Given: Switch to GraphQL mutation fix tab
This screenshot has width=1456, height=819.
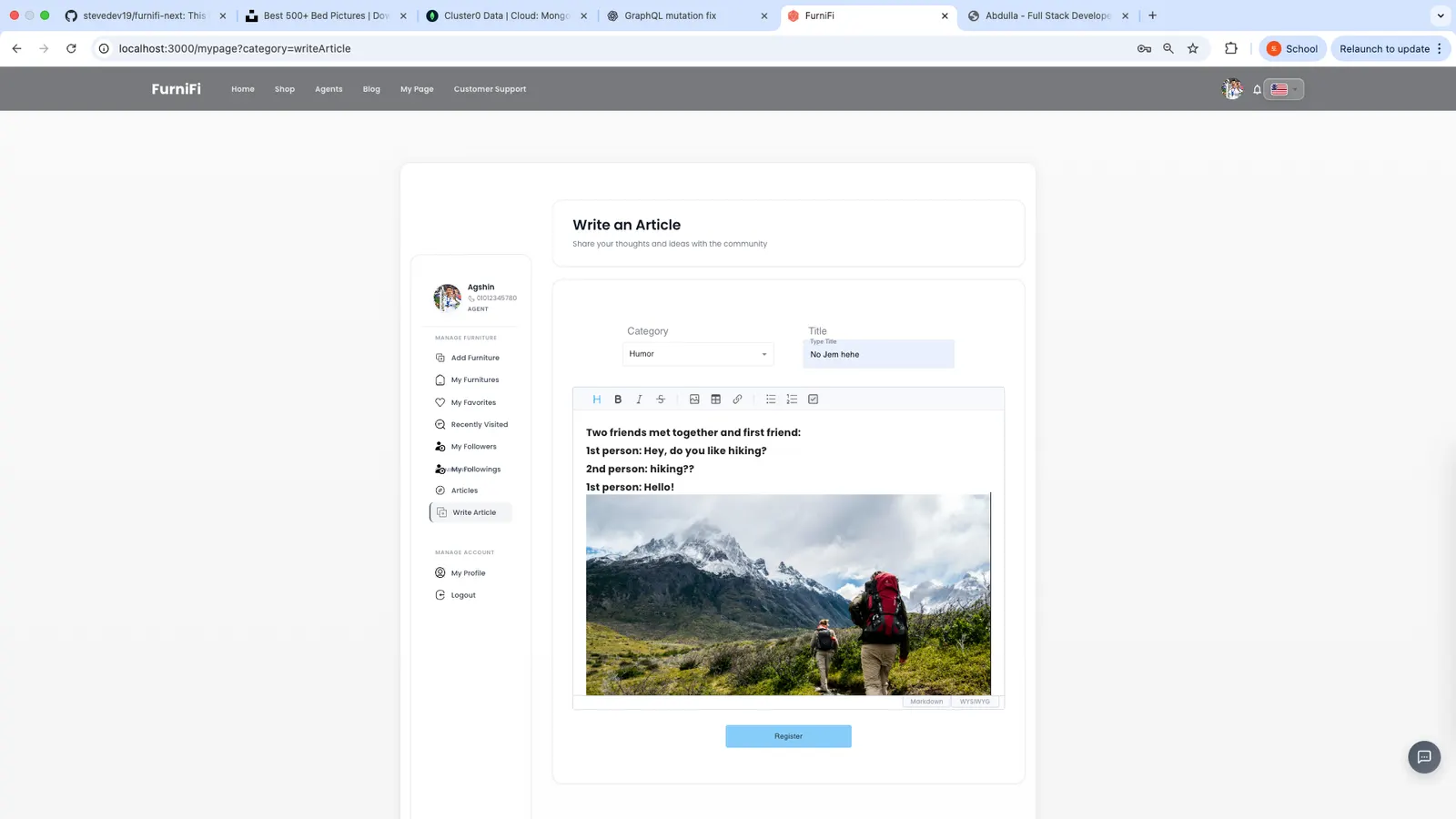Looking at the screenshot, I should (687, 15).
